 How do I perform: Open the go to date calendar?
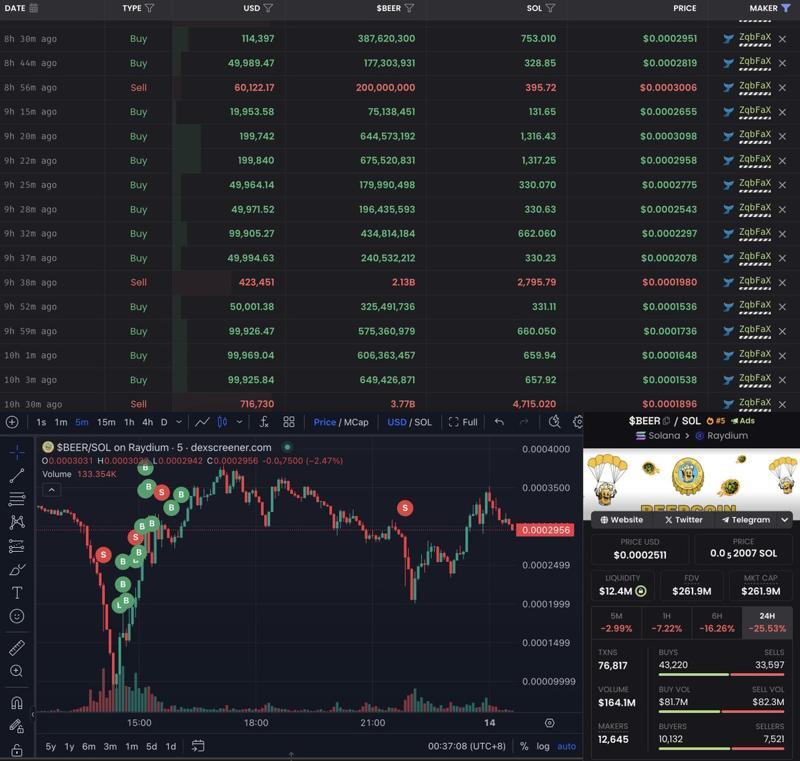[197, 746]
